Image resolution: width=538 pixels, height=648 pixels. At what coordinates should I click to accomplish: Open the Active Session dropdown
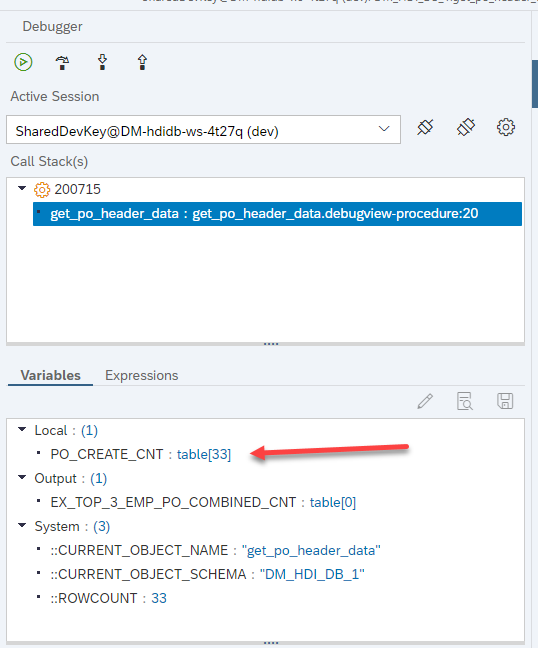coord(203,130)
